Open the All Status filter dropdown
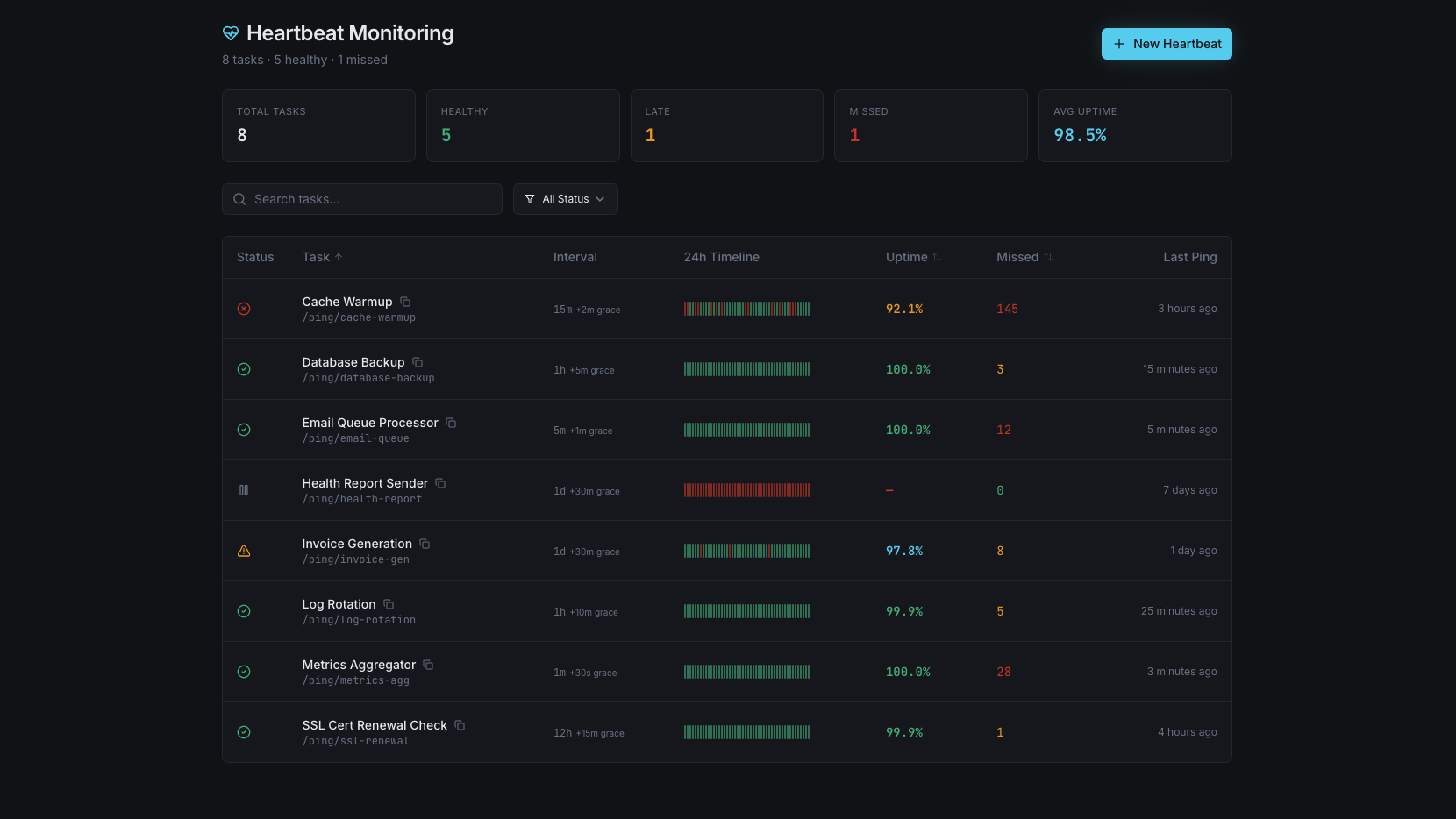The width and height of the screenshot is (1456, 819). pyautogui.click(x=565, y=199)
